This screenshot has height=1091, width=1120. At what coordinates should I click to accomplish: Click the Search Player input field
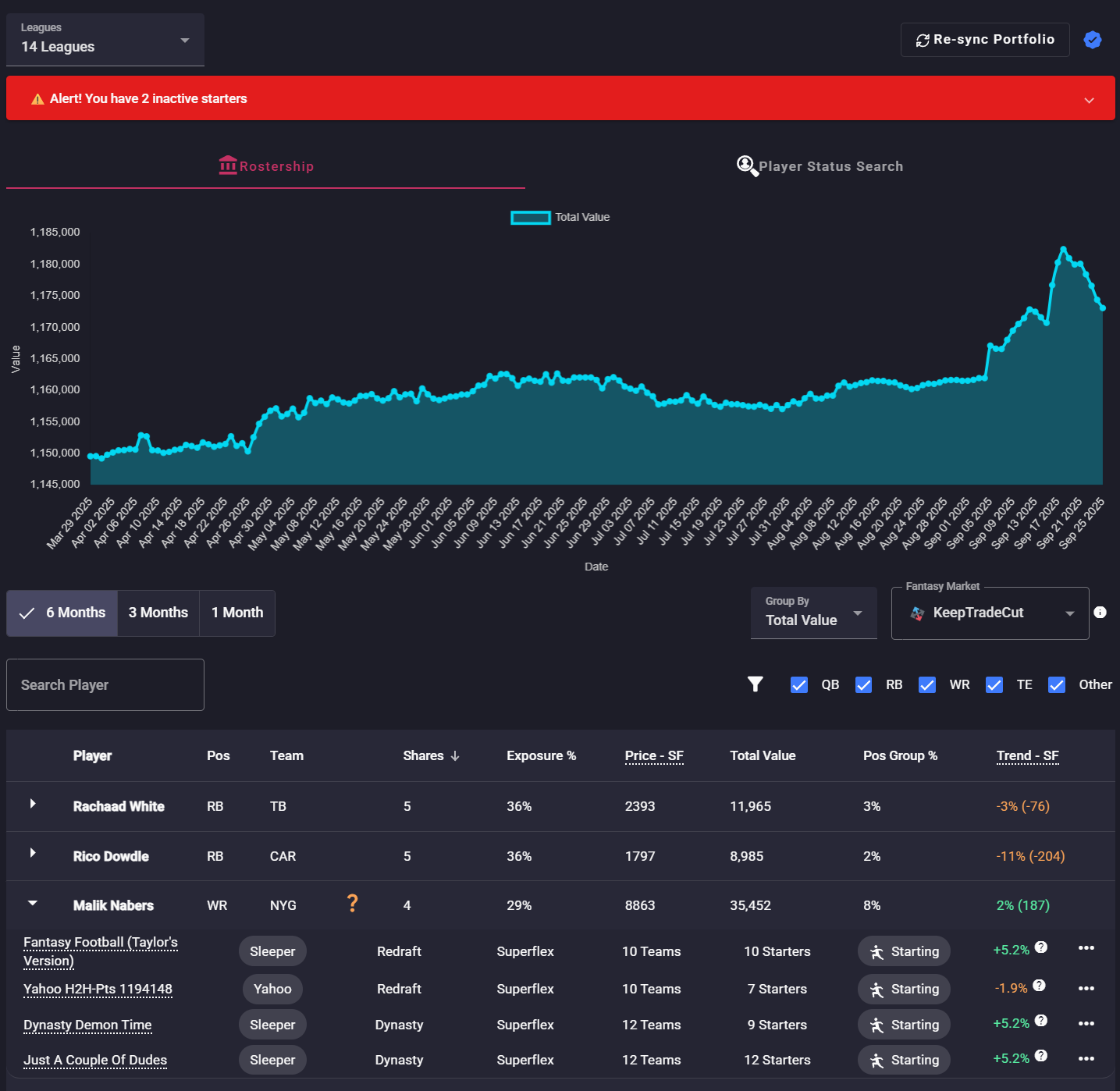pyautogui.click(x=105, y=685)
